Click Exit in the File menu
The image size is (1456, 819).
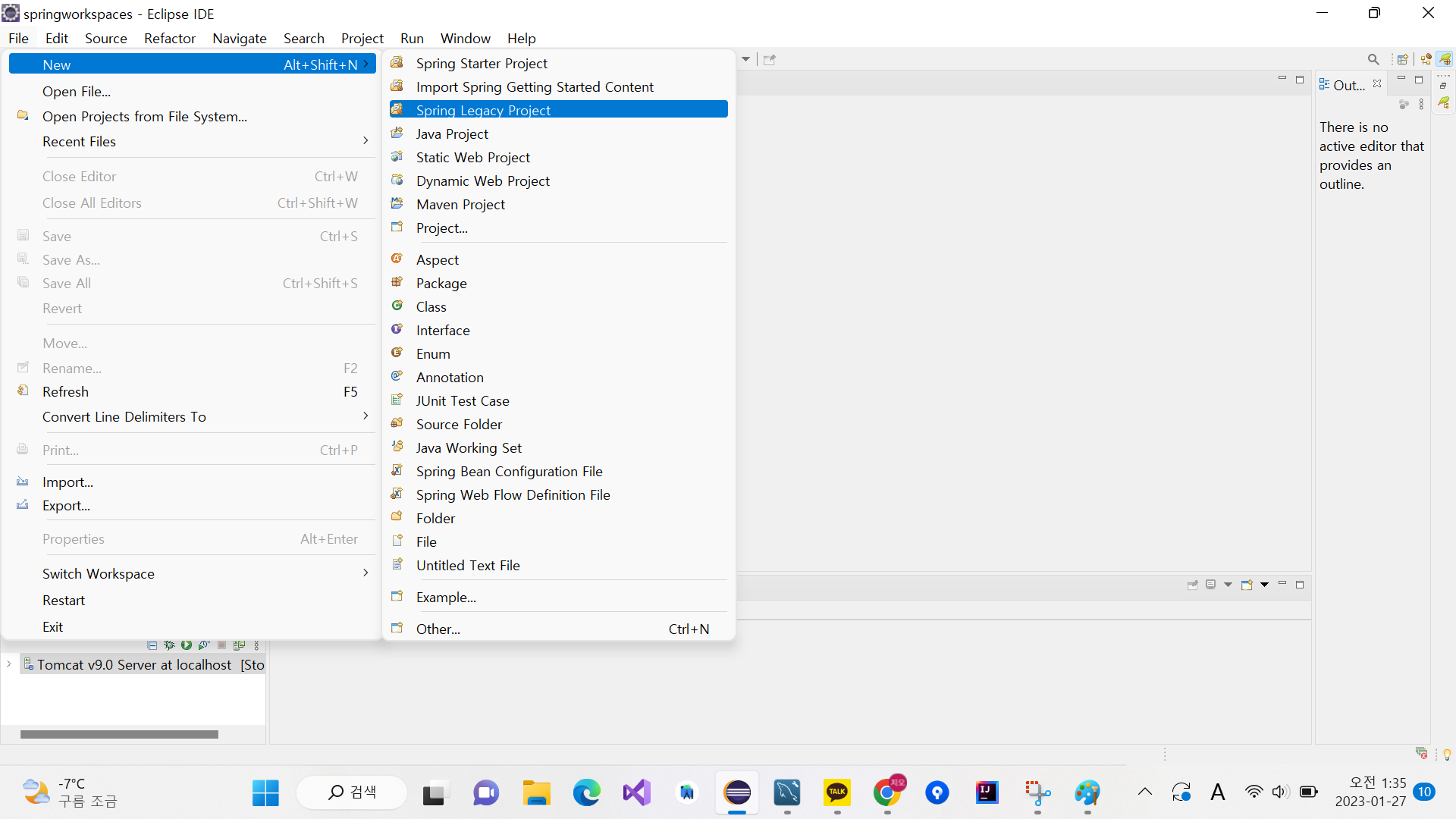coord(193,626)
